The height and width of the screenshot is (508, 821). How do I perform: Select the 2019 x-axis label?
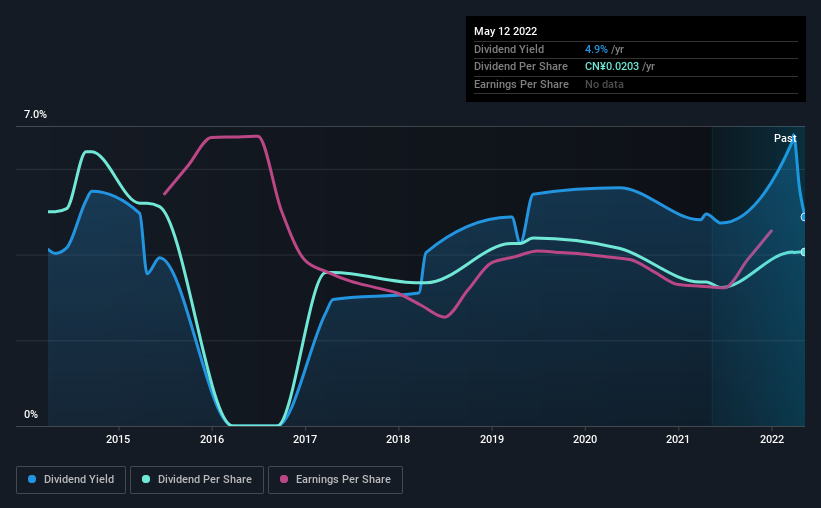click(x=492, y=439)
